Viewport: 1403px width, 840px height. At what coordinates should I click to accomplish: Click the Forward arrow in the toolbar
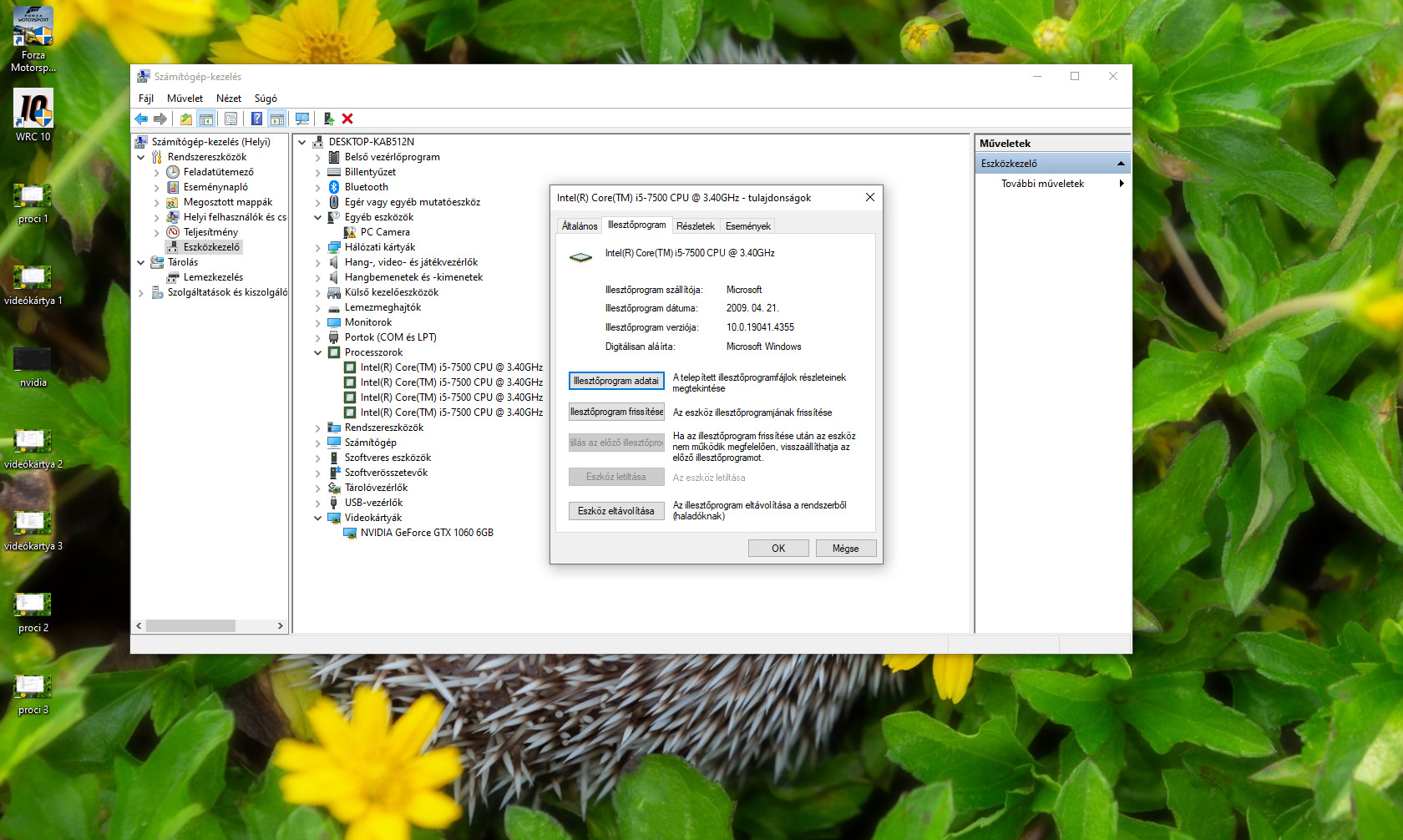(x=160, y=119)
